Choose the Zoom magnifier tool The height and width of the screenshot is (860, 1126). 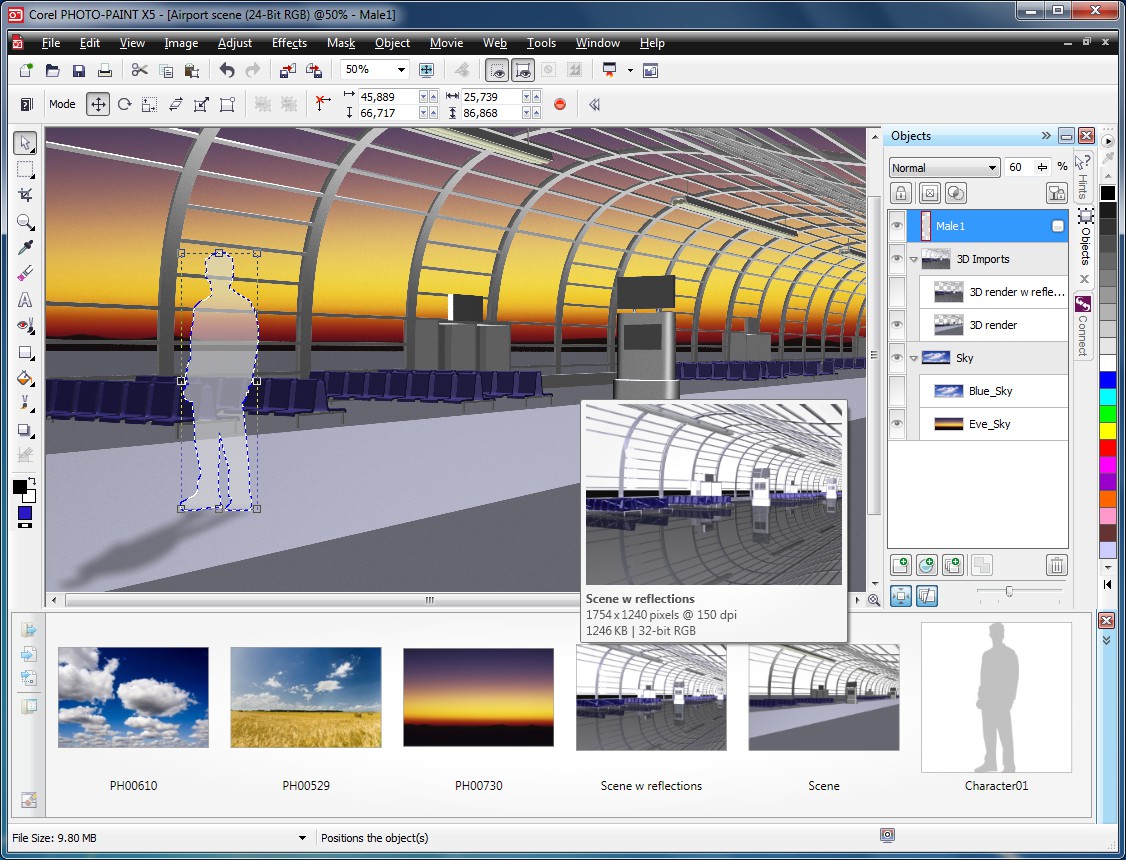coord(26,221)
